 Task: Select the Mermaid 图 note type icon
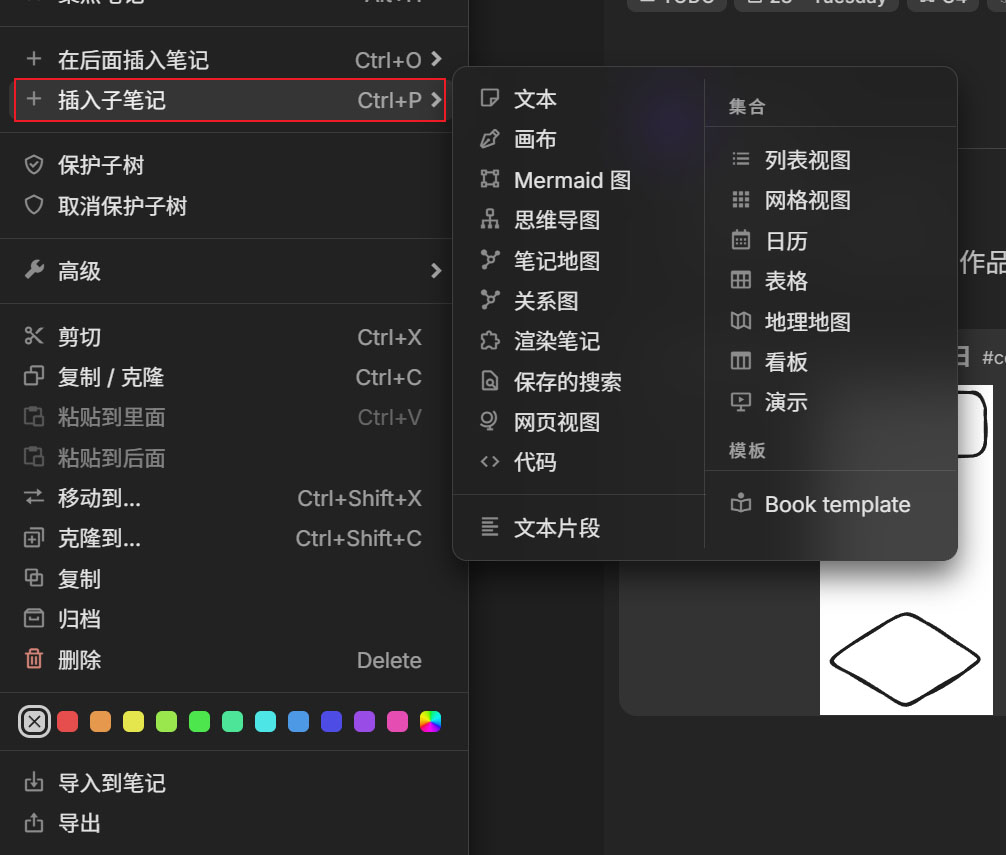pos(489,180)
